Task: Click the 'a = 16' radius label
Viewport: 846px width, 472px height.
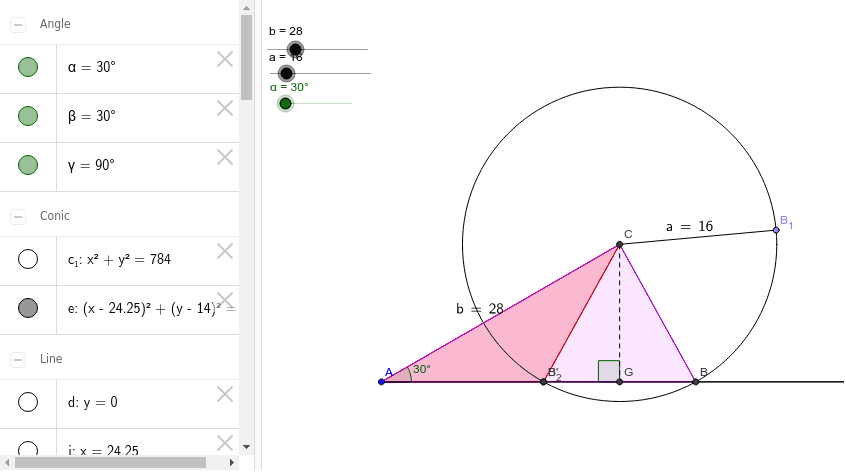Action: click(x=689, y=227)
